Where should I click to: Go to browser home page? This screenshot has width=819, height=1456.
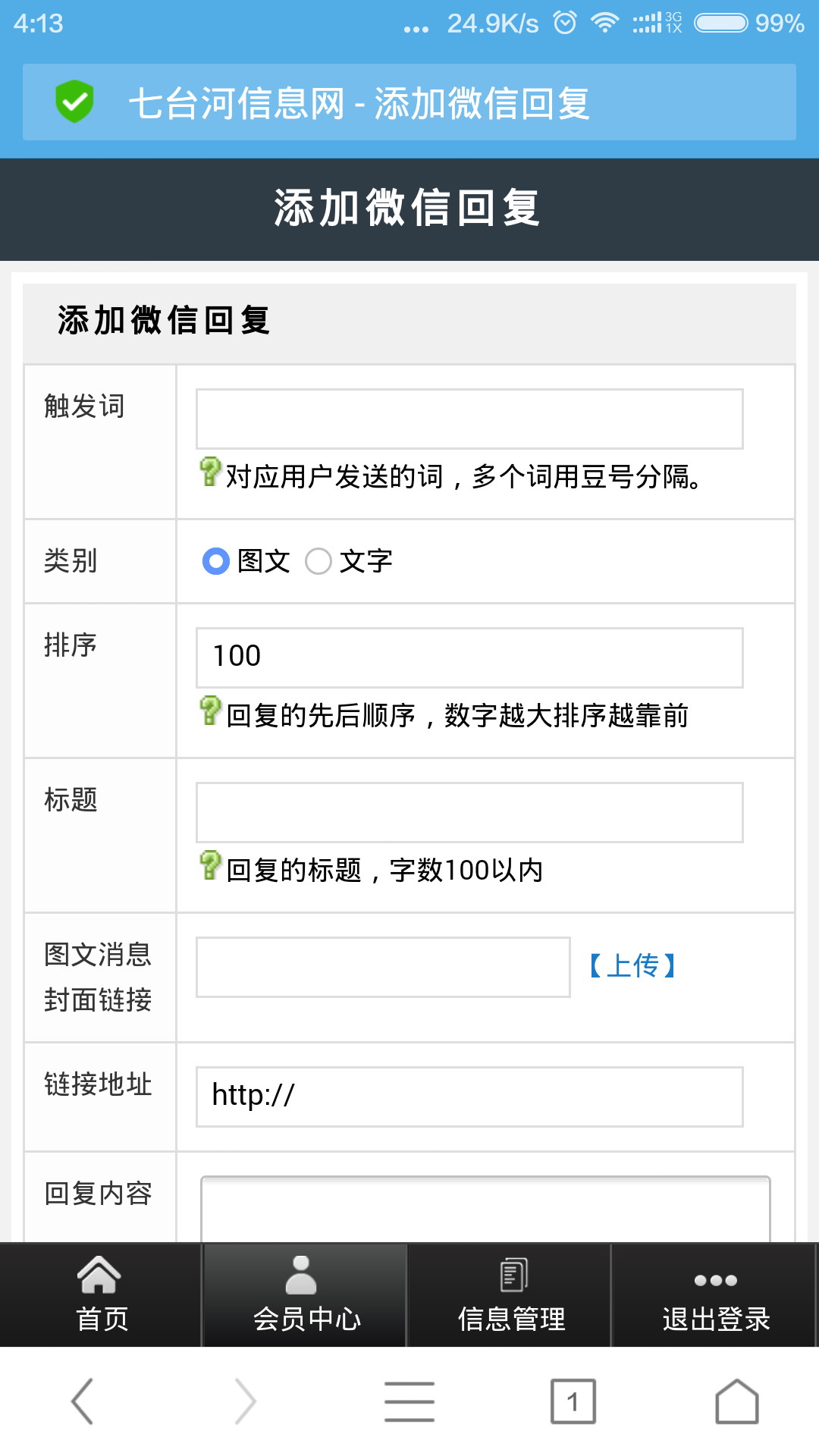[736, 1401]
